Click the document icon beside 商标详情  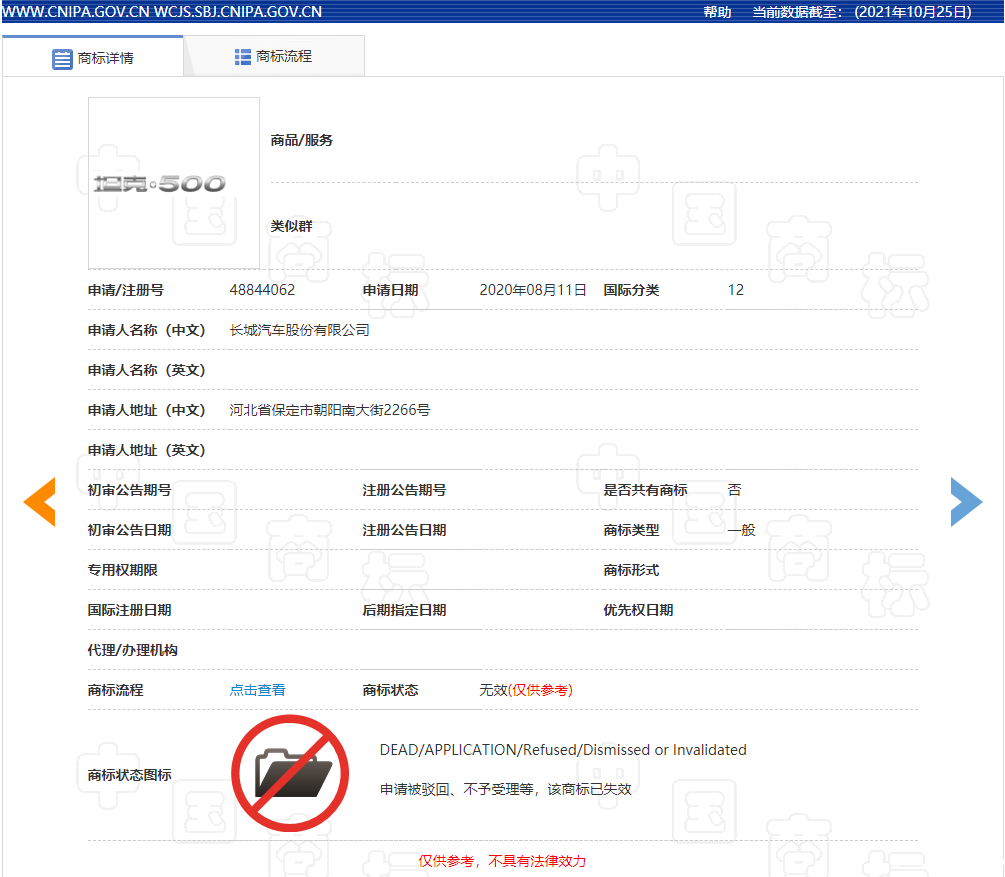point(62,58)
